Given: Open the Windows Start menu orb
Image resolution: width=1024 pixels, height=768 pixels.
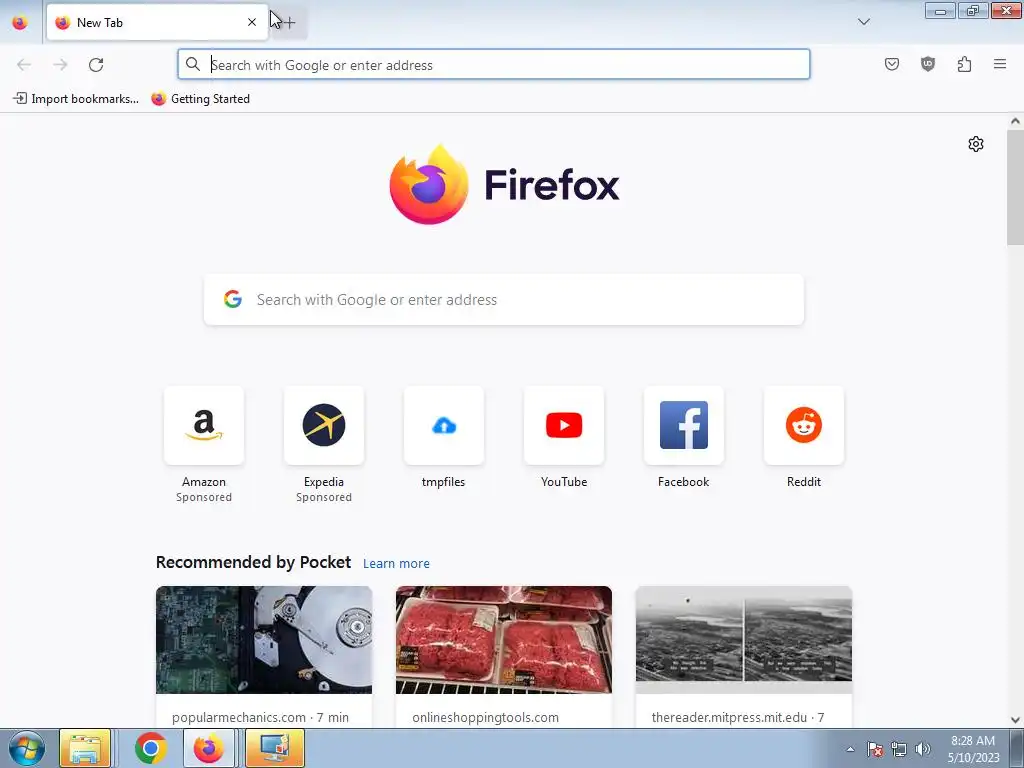Looking at the screenshot, I should tap(27, 748).
